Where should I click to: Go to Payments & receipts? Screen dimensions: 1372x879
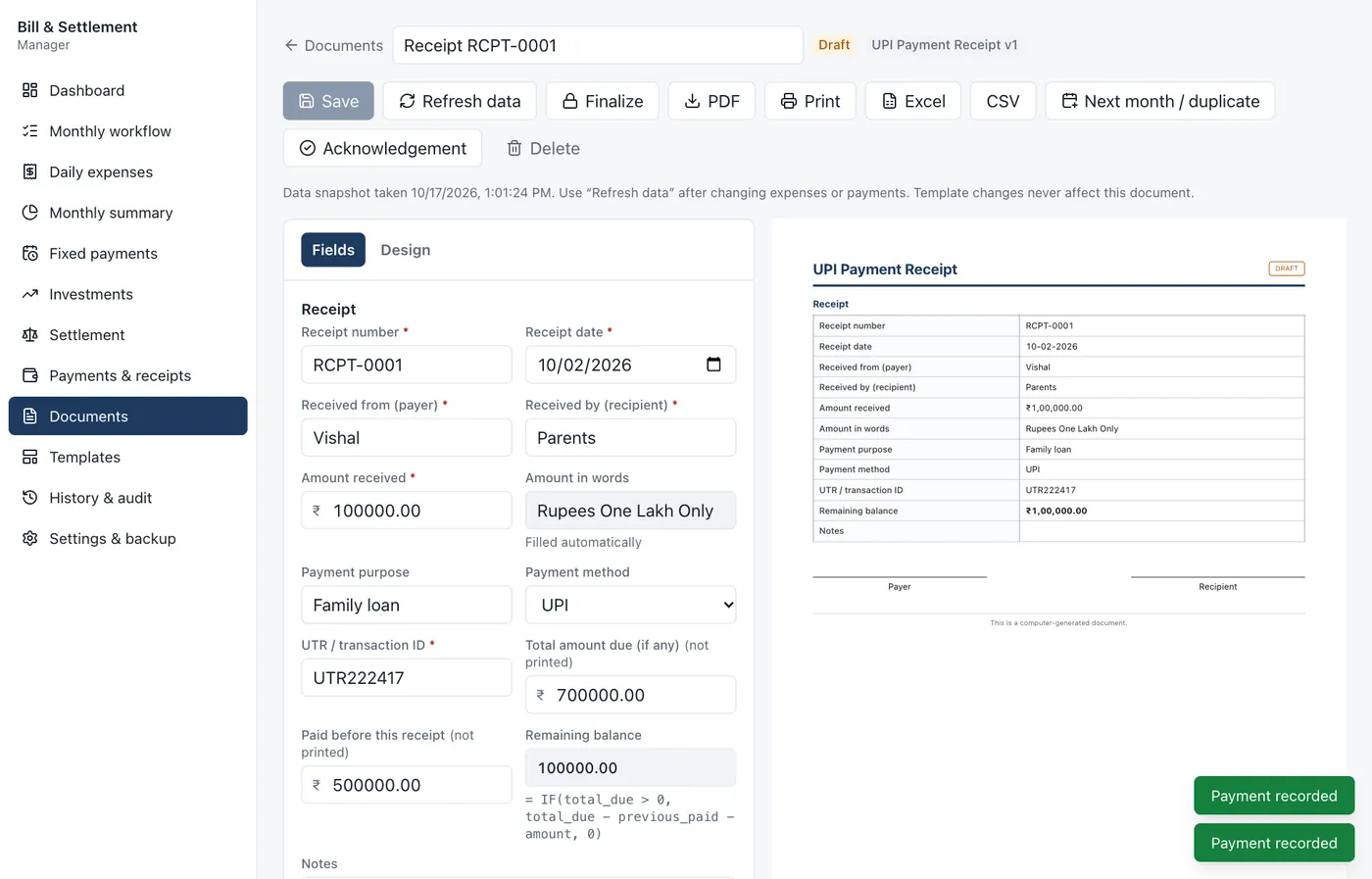click(127, 375)
